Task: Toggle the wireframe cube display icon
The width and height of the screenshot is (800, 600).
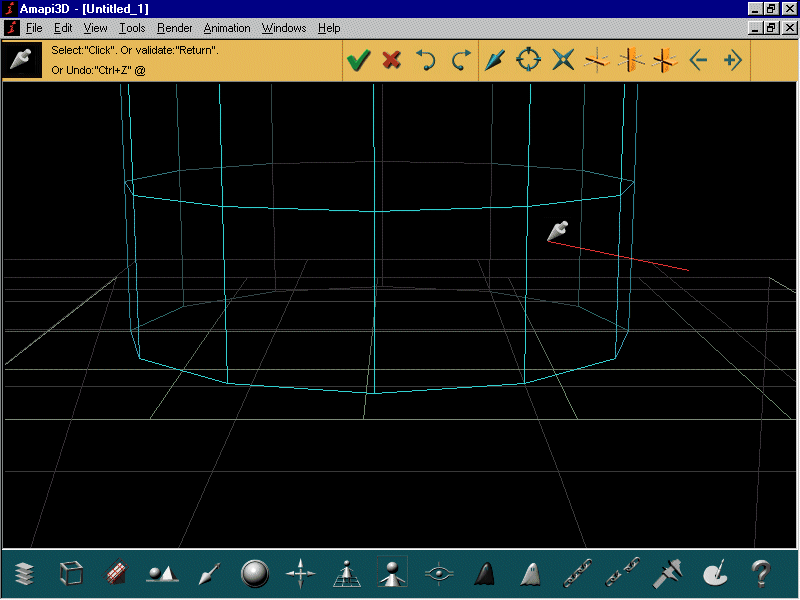Action: 71,574
